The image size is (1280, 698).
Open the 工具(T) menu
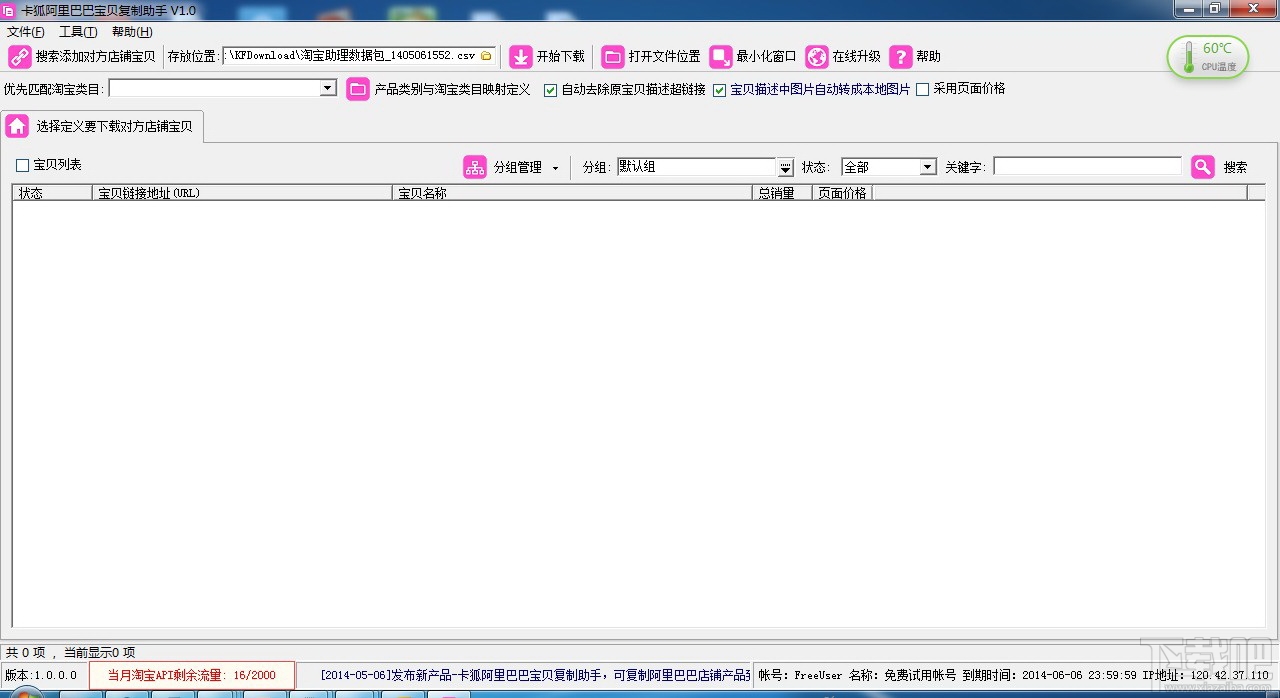(x=78, y=32)
